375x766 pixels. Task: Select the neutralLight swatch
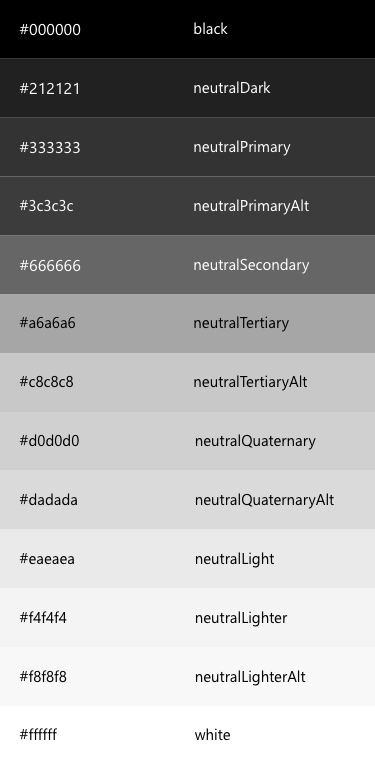[188, 559]
